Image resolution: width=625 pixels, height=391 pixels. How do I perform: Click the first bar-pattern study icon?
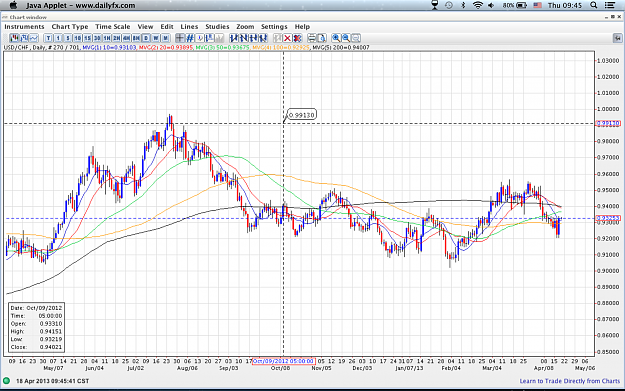pyautogui.click(x=234, y=38)
